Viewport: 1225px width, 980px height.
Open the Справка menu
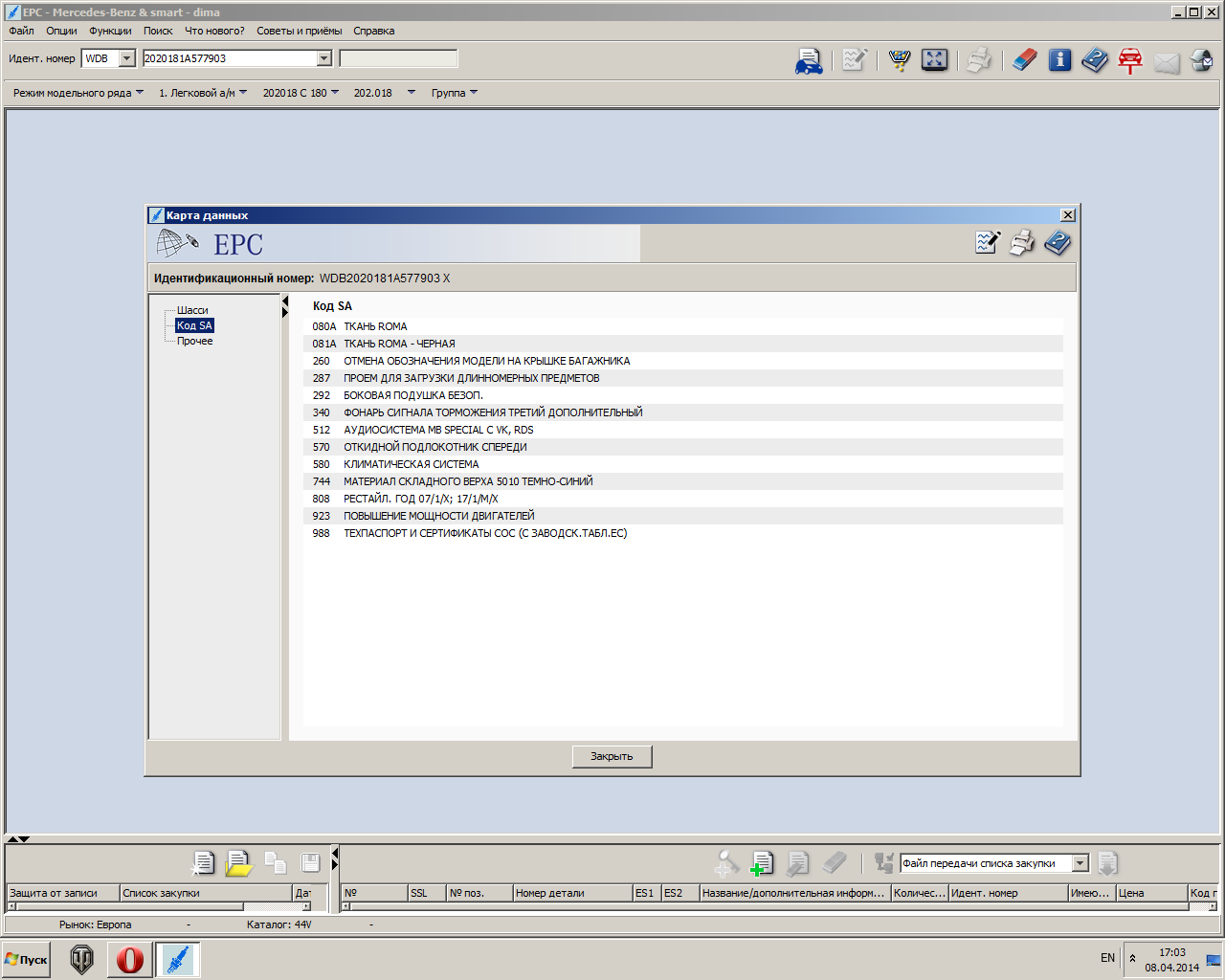pos(374,31)
